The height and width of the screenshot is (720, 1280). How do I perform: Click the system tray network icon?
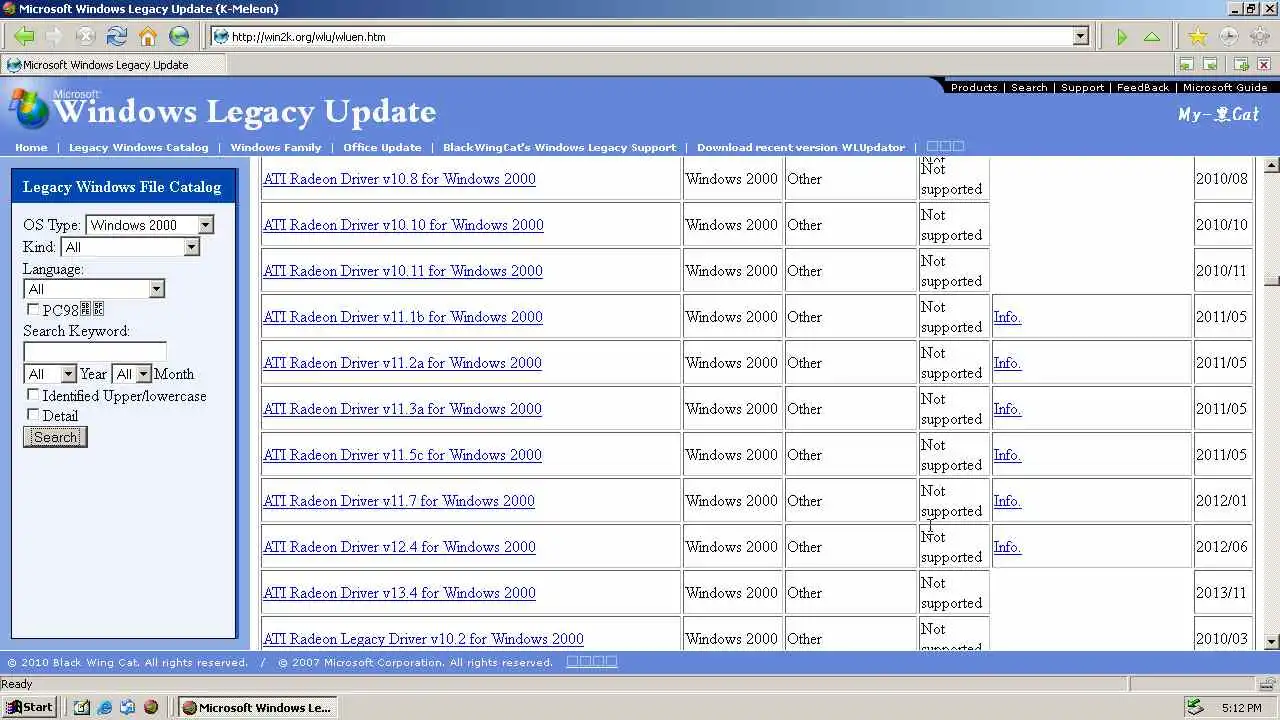point(1194,707)
